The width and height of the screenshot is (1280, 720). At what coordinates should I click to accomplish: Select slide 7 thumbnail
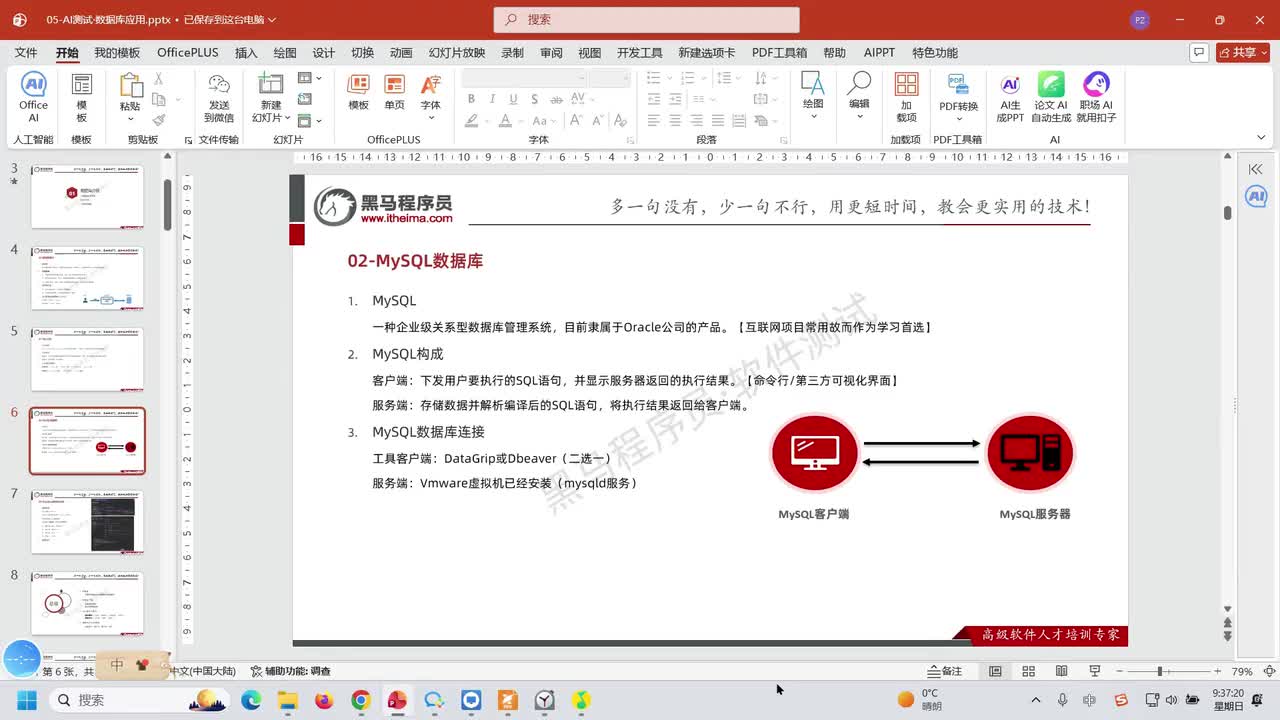tap(87, 521)
